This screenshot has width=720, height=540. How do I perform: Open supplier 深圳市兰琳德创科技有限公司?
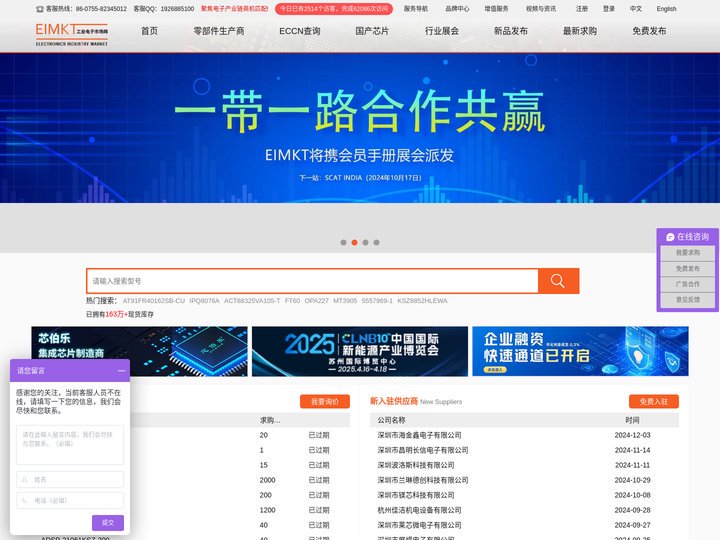pyautogui.click(x=423, y=480)
